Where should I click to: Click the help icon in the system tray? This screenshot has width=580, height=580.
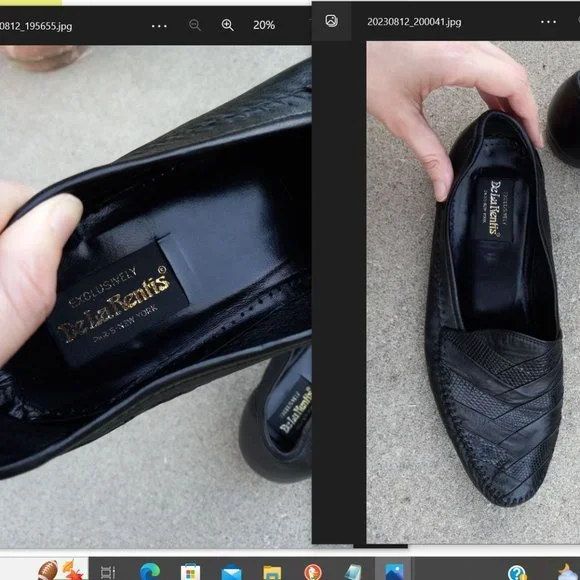(x=517, y=573)
